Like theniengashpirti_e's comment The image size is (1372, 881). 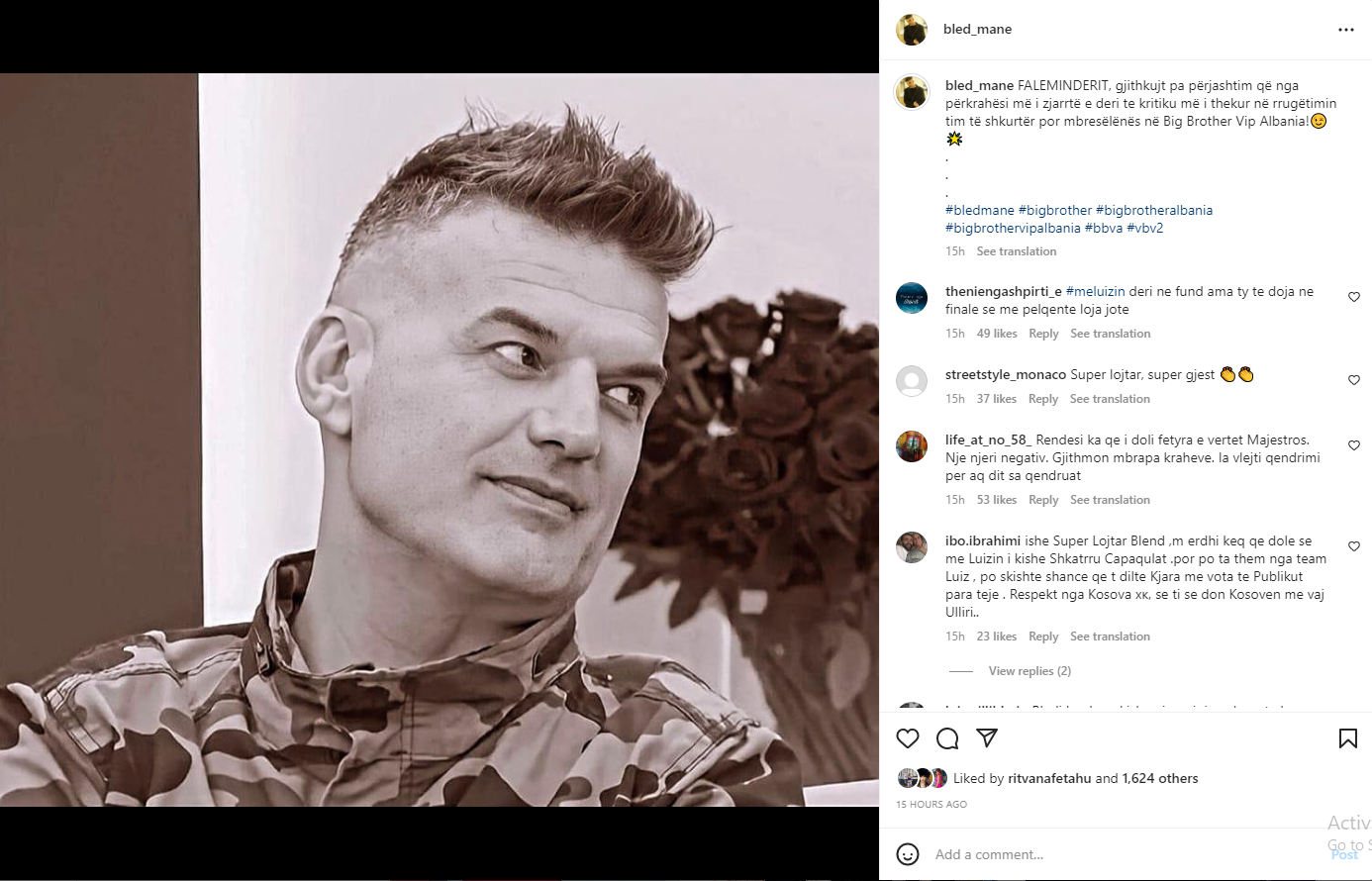pyautogui.click(x=1353, y=297)
